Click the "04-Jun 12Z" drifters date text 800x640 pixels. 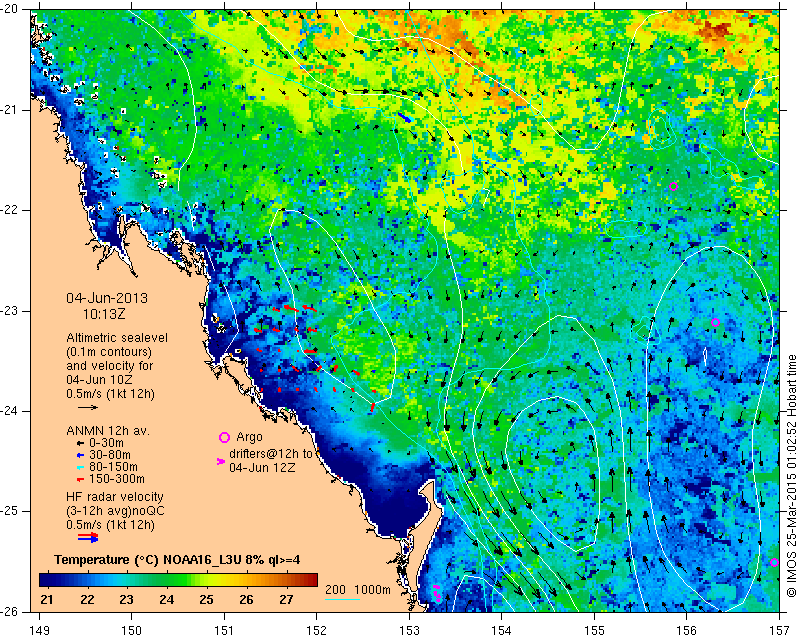click(x=262, y=467)
